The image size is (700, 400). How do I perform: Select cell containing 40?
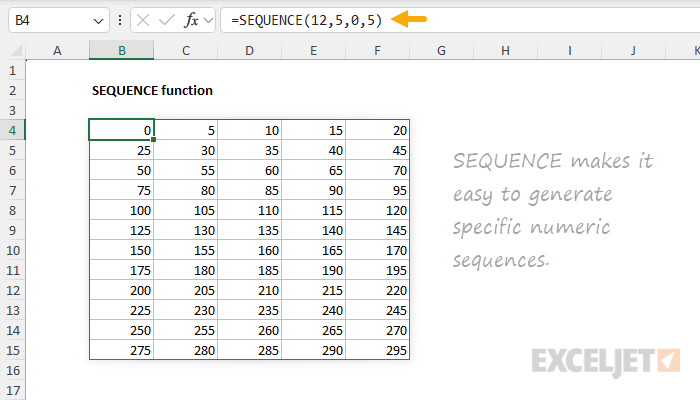coord(313,150)
